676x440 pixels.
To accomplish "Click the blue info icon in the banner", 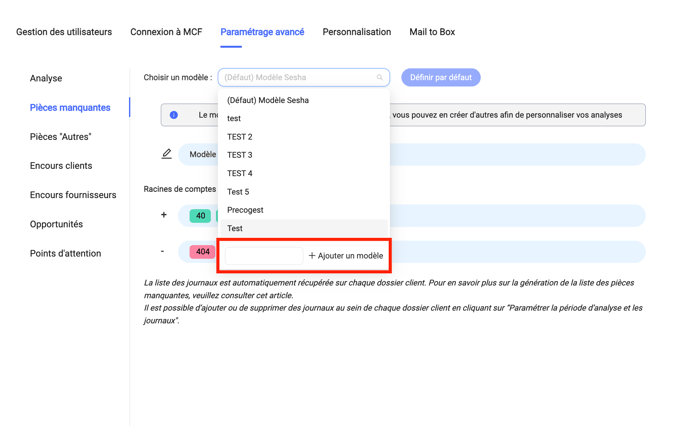I will click(x=174, y=115).
